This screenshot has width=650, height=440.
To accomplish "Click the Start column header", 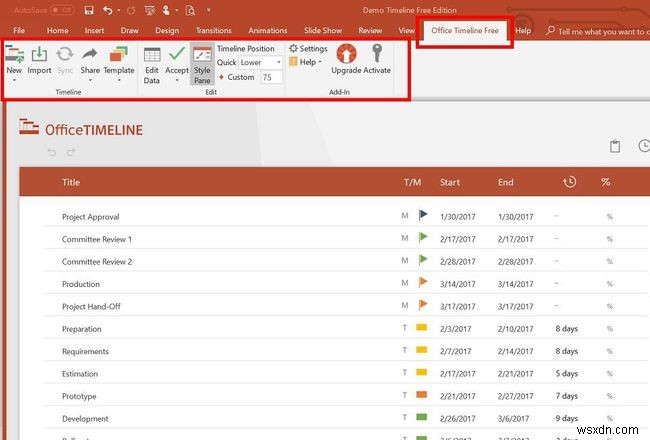I will point(450,182).
